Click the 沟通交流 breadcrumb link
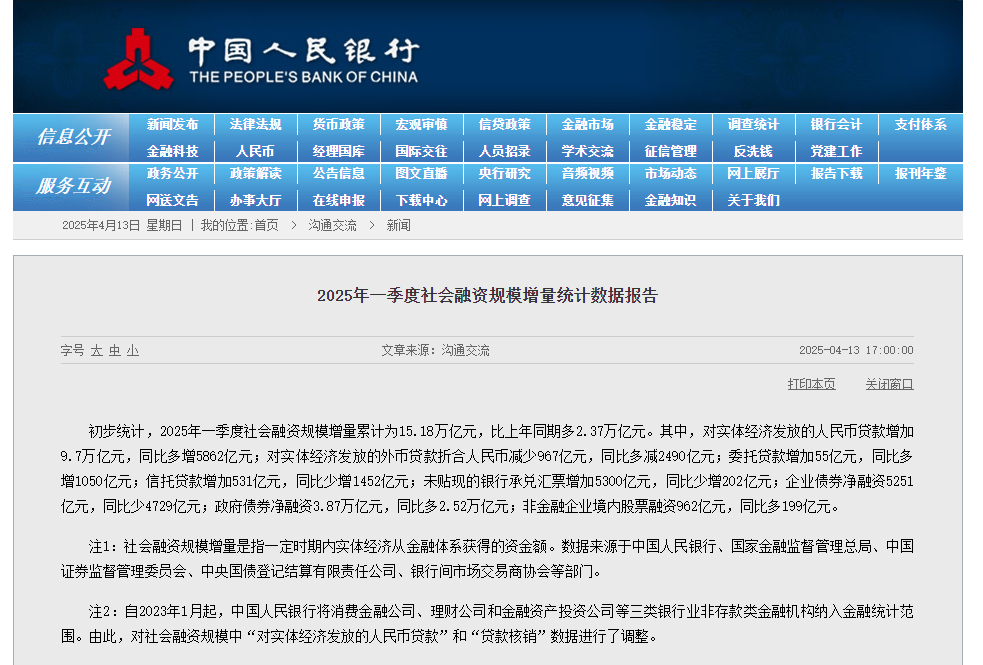Viewport: 983px width, 665px height. pos(332,226)
